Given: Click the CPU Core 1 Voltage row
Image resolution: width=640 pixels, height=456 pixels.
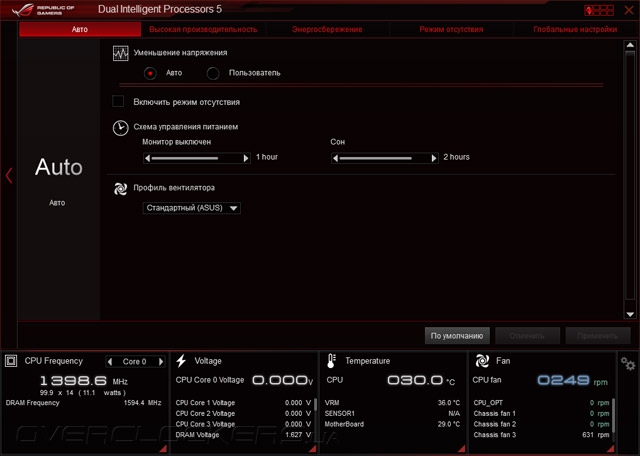Looking at the screenshot, I should click(x=243, y=403).
